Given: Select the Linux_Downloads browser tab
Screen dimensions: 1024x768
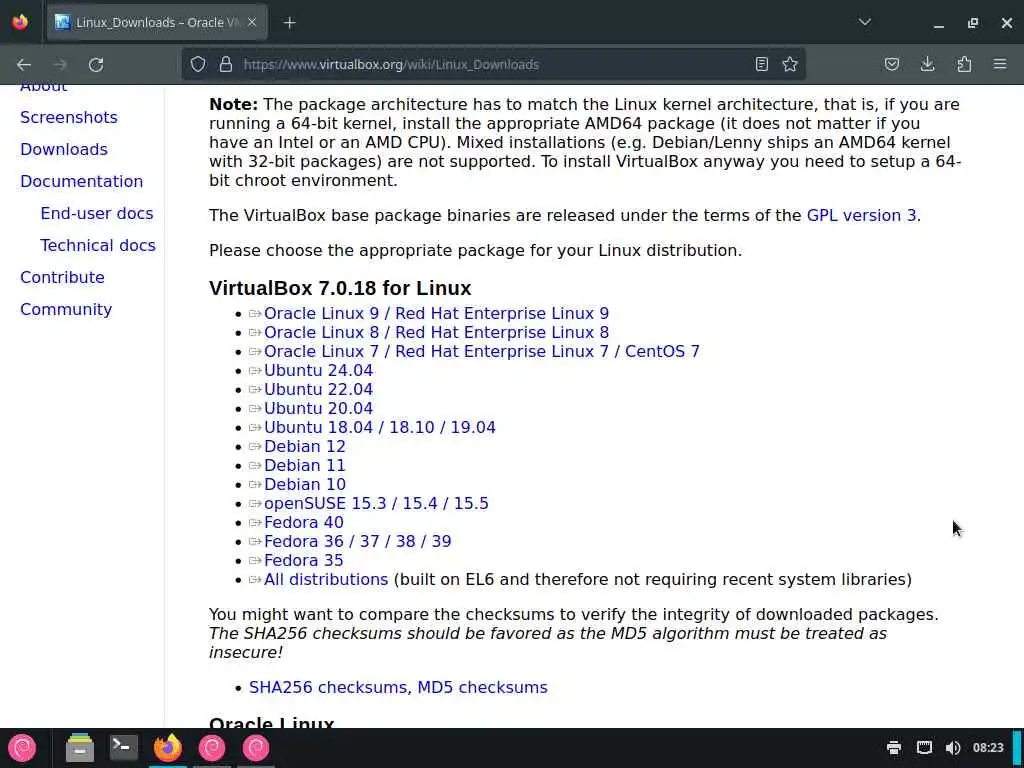Looking at the screenshot, I should click(157, 22).
